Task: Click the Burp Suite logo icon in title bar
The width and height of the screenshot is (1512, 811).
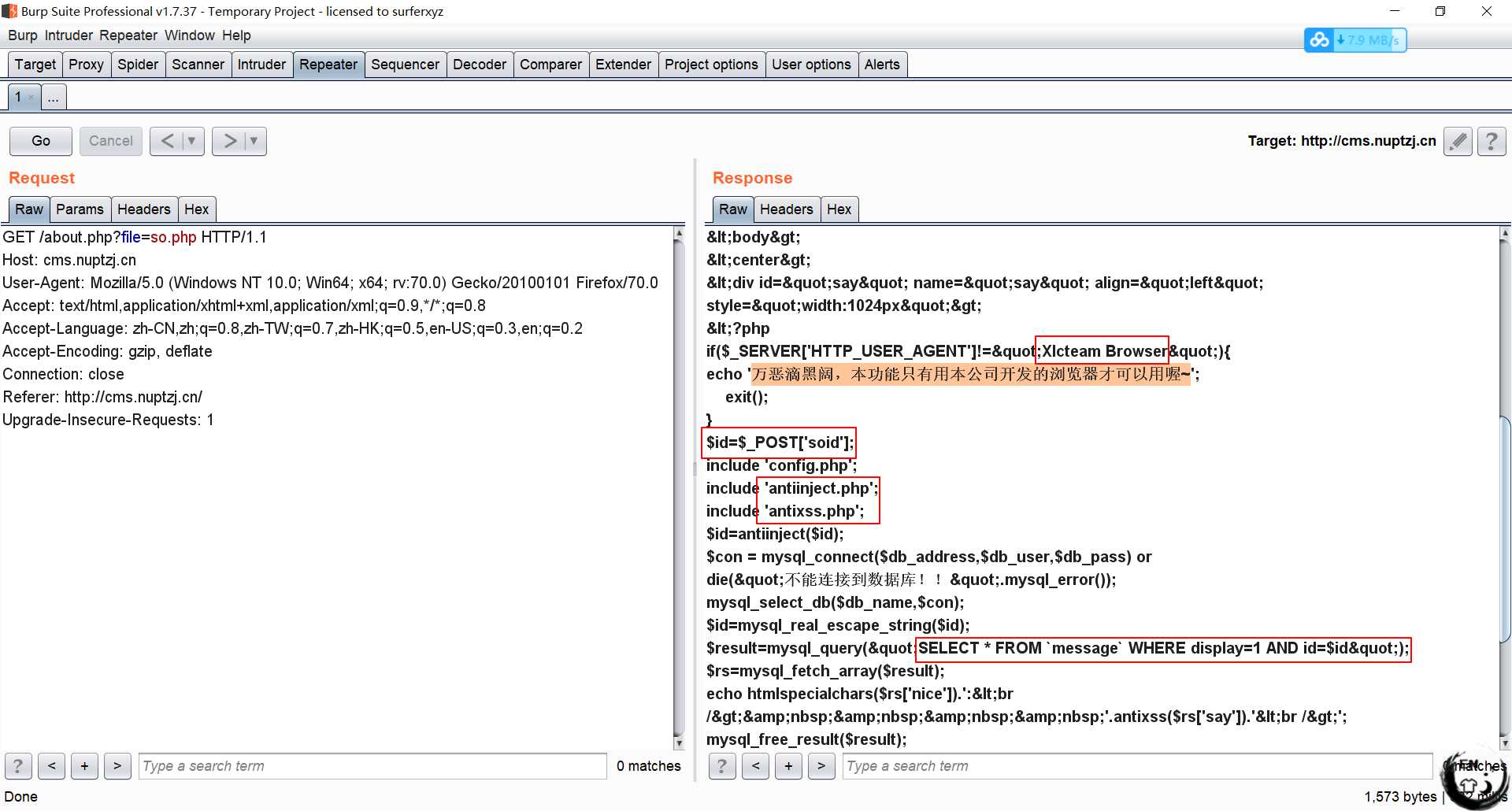Action: coord(9,11)
